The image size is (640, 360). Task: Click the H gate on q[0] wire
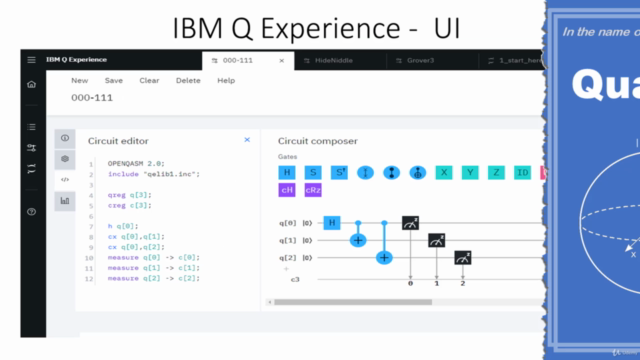coord(332,223)
